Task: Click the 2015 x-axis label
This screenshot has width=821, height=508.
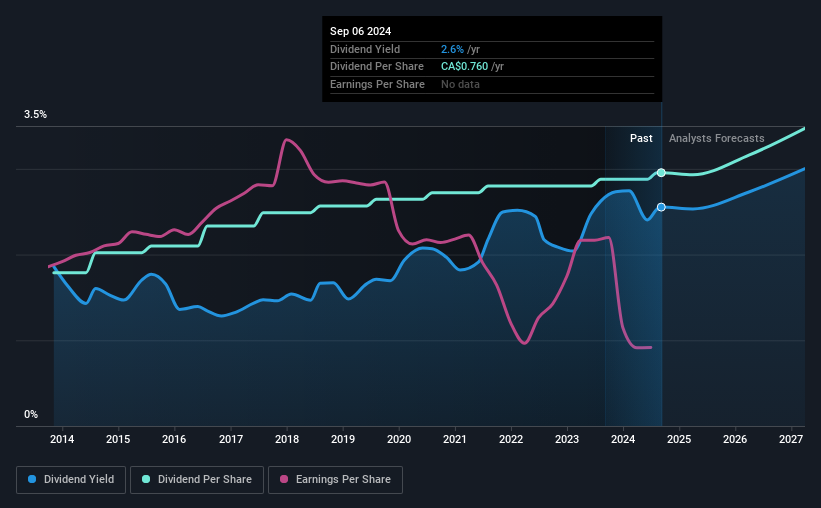Action: [x=118, y=439]
